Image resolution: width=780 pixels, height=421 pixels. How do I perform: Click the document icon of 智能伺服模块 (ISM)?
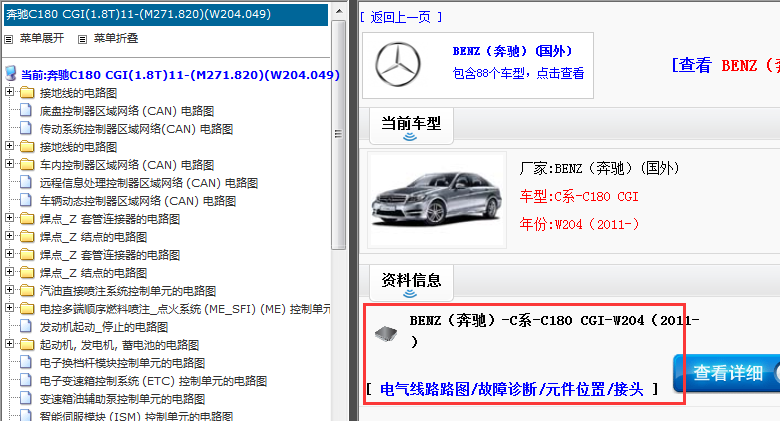click(25, 416)
